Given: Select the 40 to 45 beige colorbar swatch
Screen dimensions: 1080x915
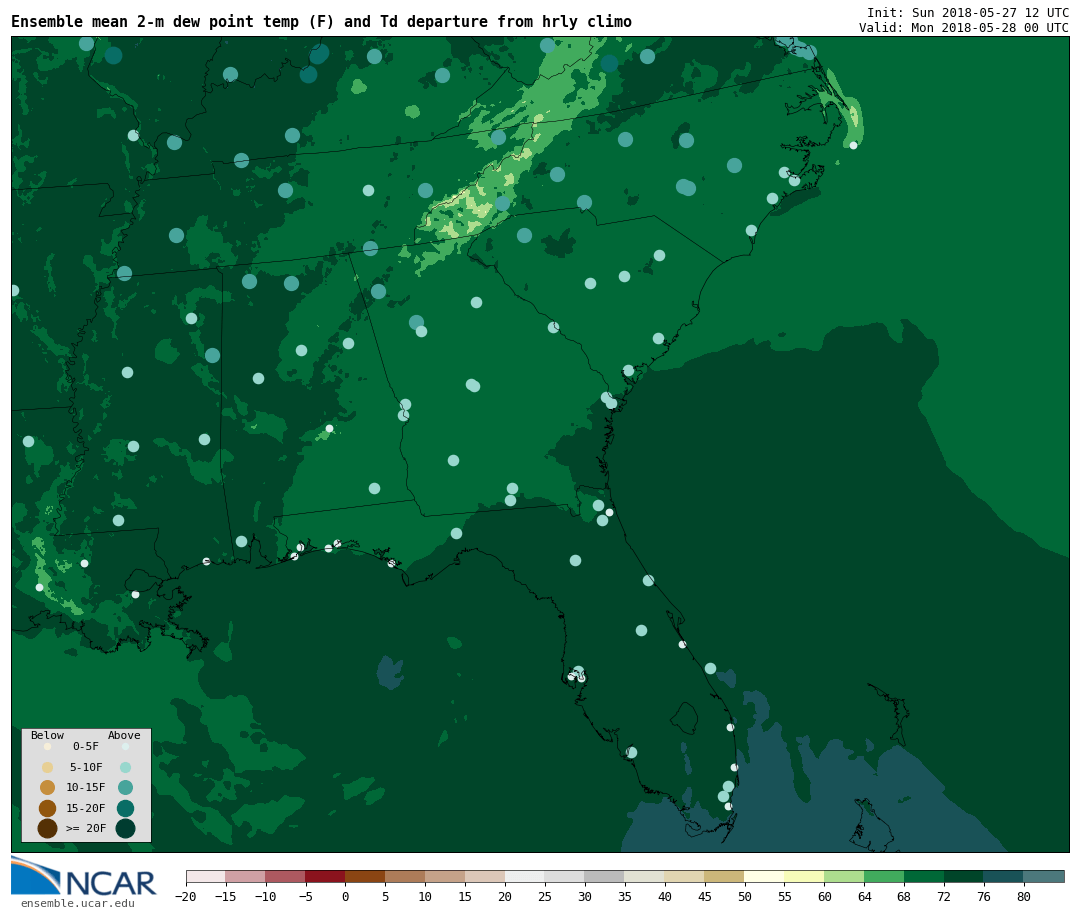Looking at the screenshot, I should click(685, 876).
